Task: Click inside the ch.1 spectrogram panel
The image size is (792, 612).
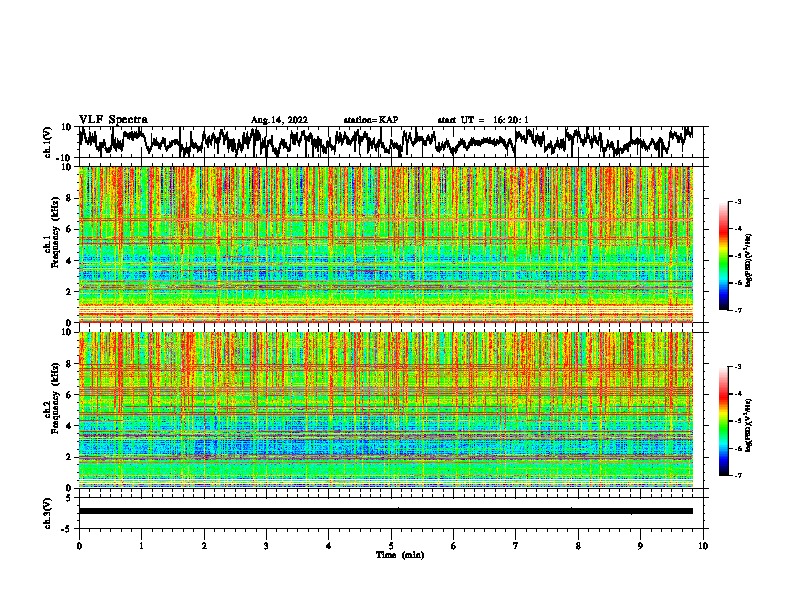Action: click(x=386, y=244)
